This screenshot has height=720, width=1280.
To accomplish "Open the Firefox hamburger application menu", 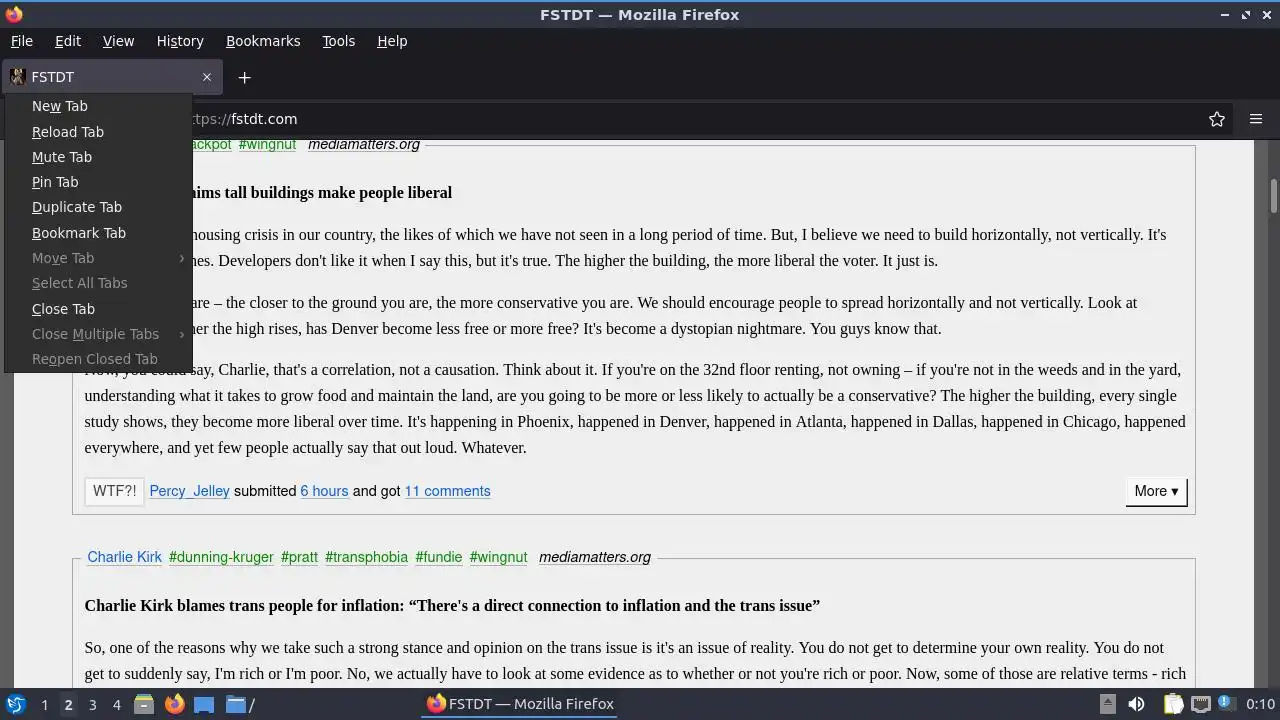I will [1256, 119].
